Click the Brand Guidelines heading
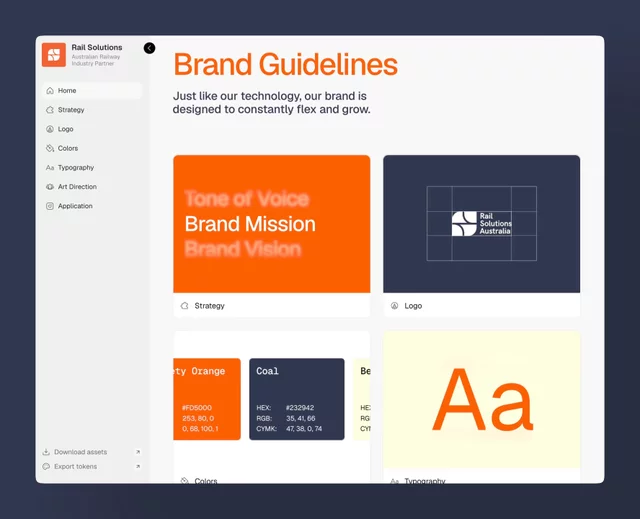 tap(286, 64)
